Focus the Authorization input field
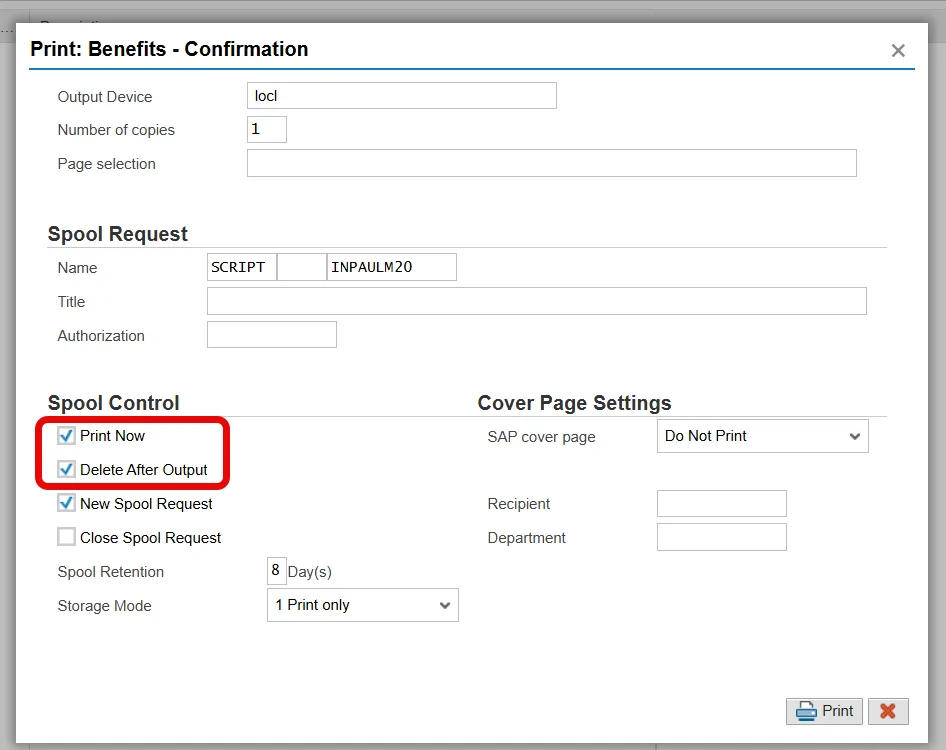 pyautogui.click(x=271, y=336)
